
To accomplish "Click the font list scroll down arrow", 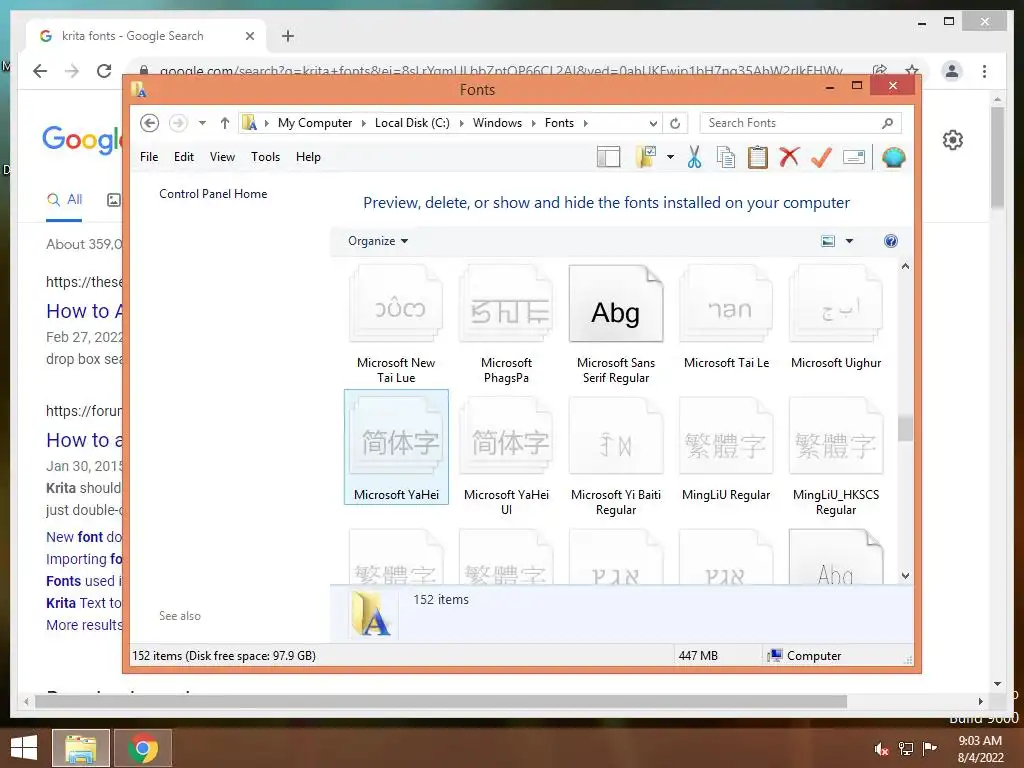I will point(905,576).
